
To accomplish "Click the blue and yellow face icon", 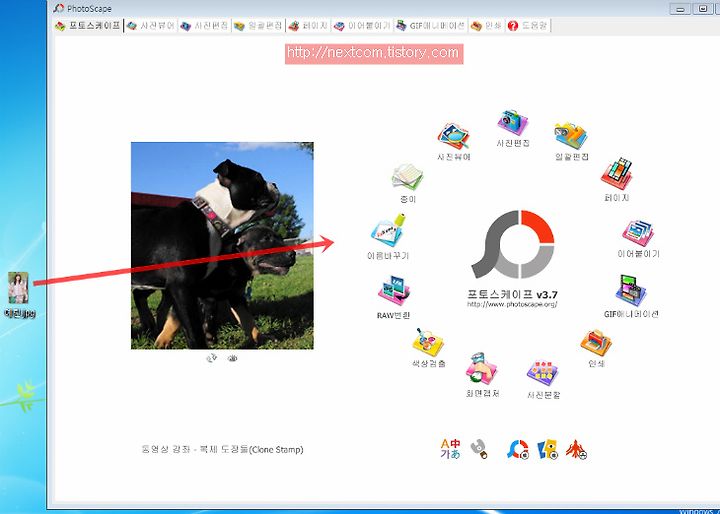I will (x=547, y=449).
